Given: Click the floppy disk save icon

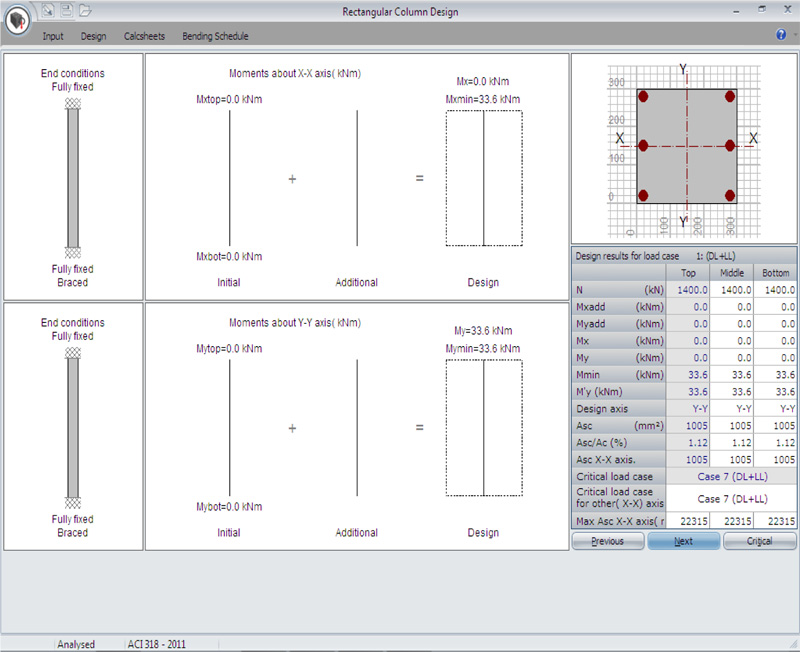Looking at the screenshot, I should point(66,10).
